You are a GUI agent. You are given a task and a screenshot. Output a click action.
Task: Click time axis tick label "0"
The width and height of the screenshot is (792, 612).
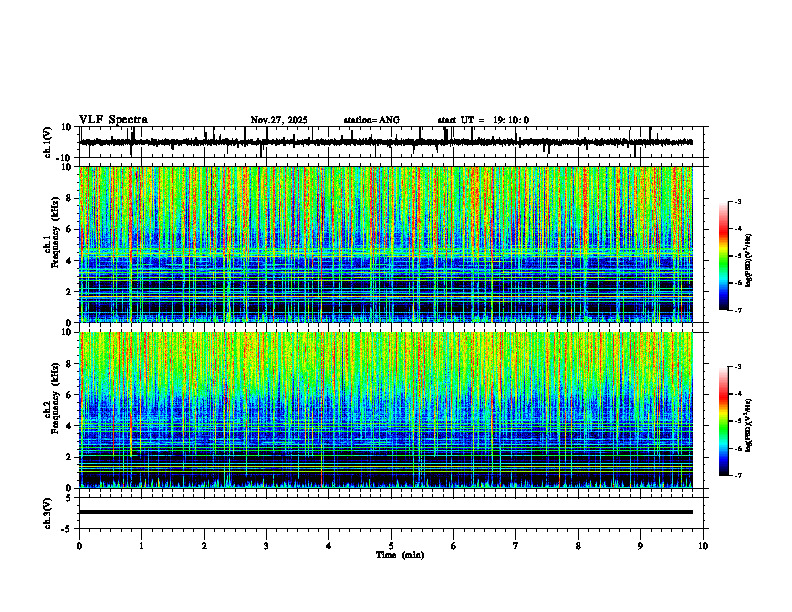79,546
